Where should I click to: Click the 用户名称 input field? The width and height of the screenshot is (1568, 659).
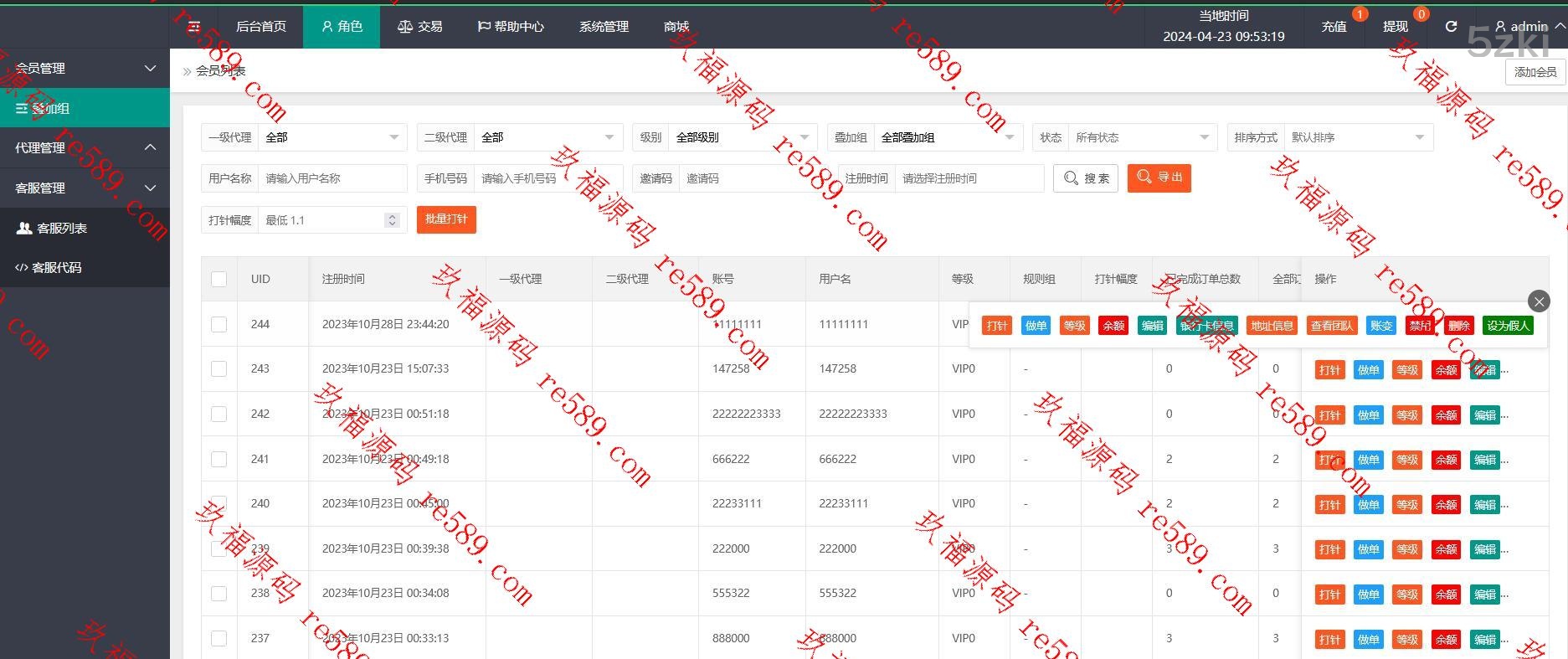(x=332, y=178)
